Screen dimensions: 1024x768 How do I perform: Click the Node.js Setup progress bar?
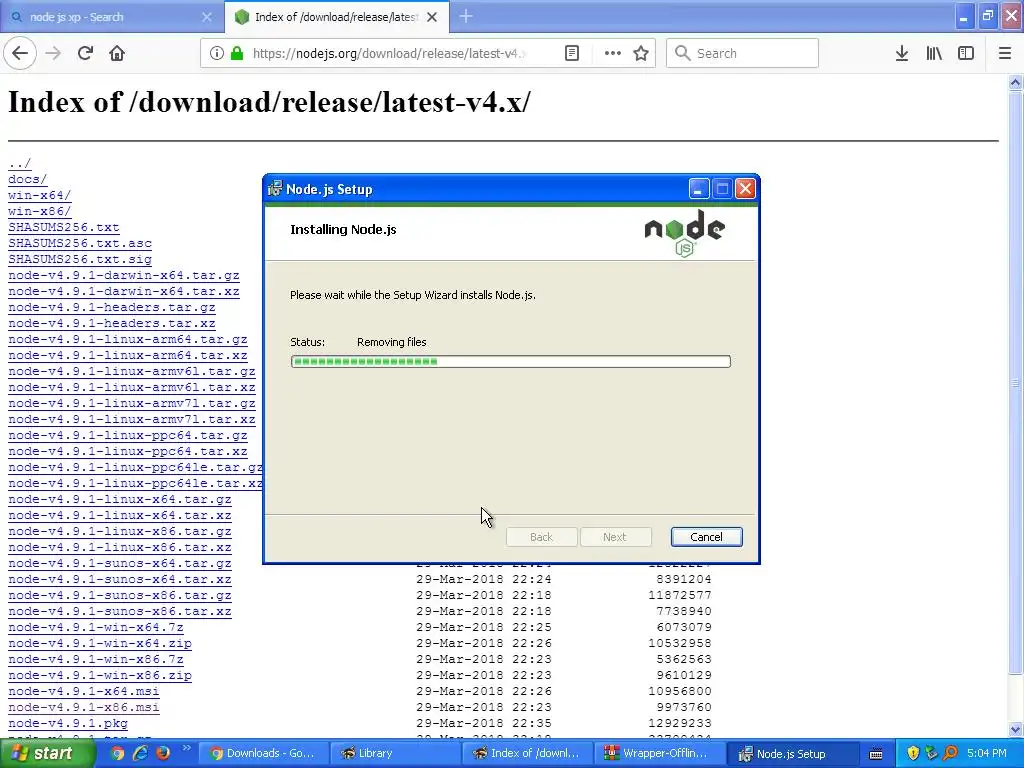click(510, 361)
